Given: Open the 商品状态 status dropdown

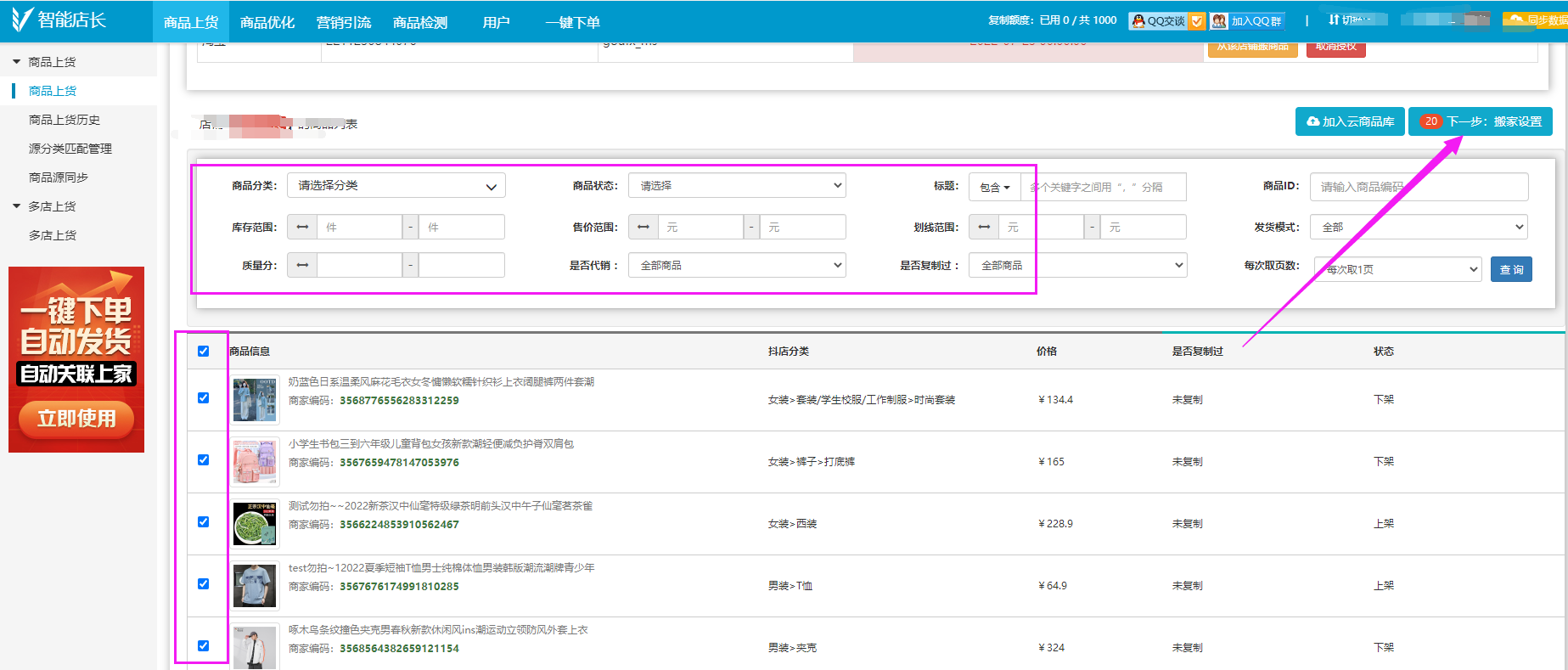Looking at the screenshot, I should 737,186.
